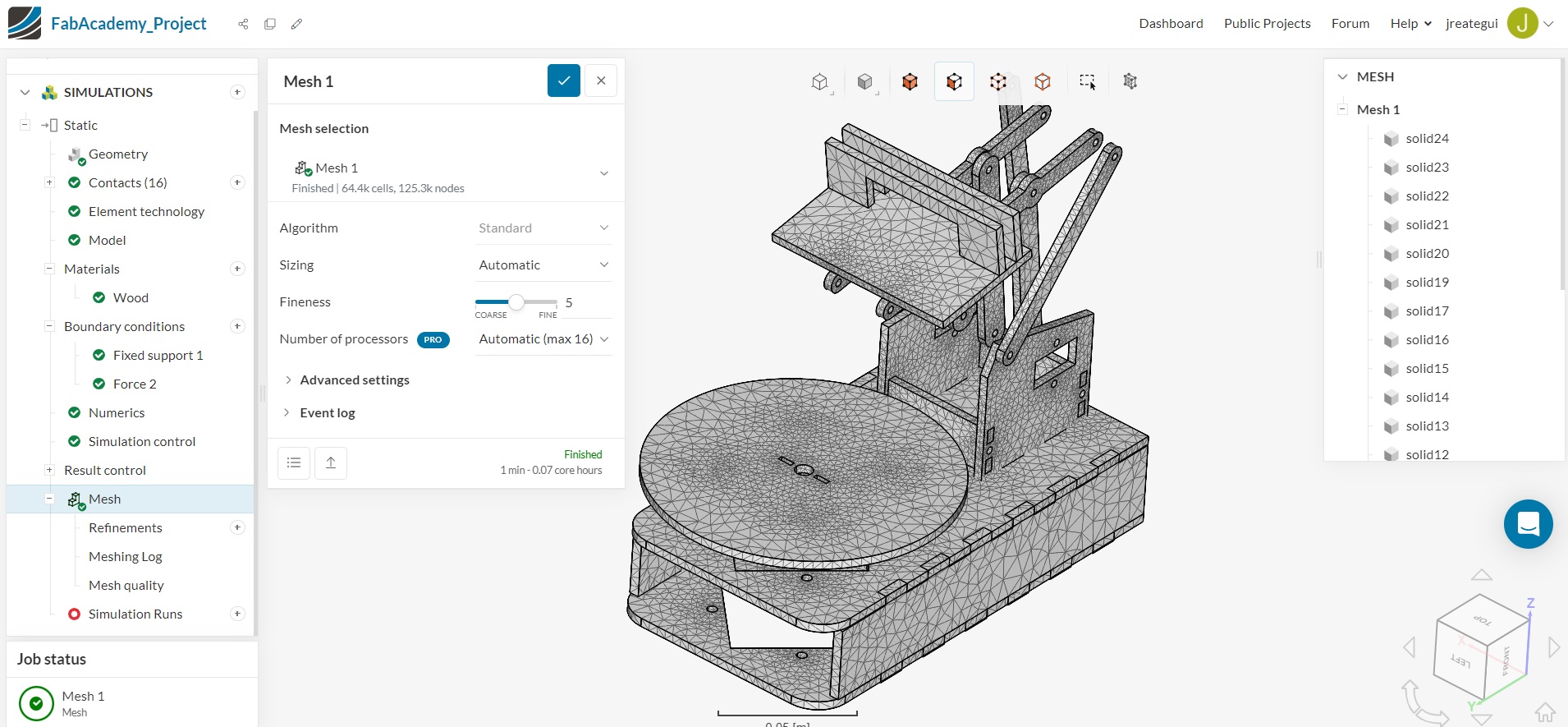
Task: Snap to TOP face of orientation cube
Action: [x=1483, y=620]
